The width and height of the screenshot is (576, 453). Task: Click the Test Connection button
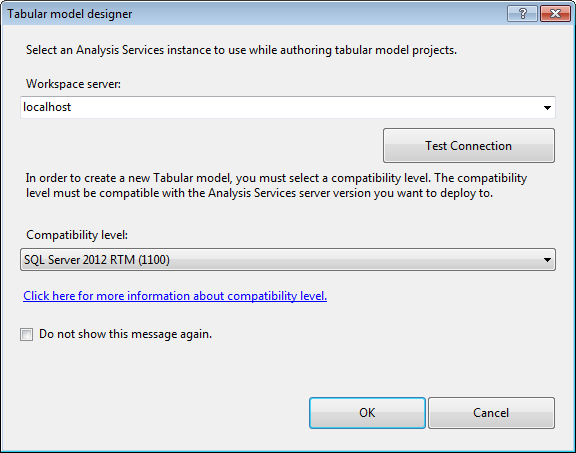(x=469, y=145)
